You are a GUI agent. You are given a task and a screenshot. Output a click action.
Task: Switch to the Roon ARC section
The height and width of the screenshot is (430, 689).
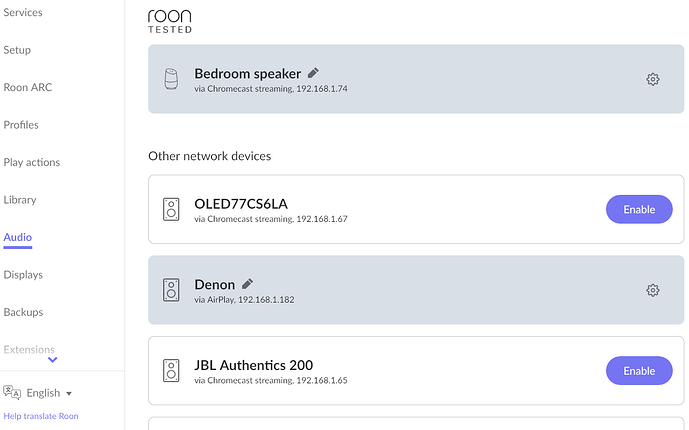[28, 87]
